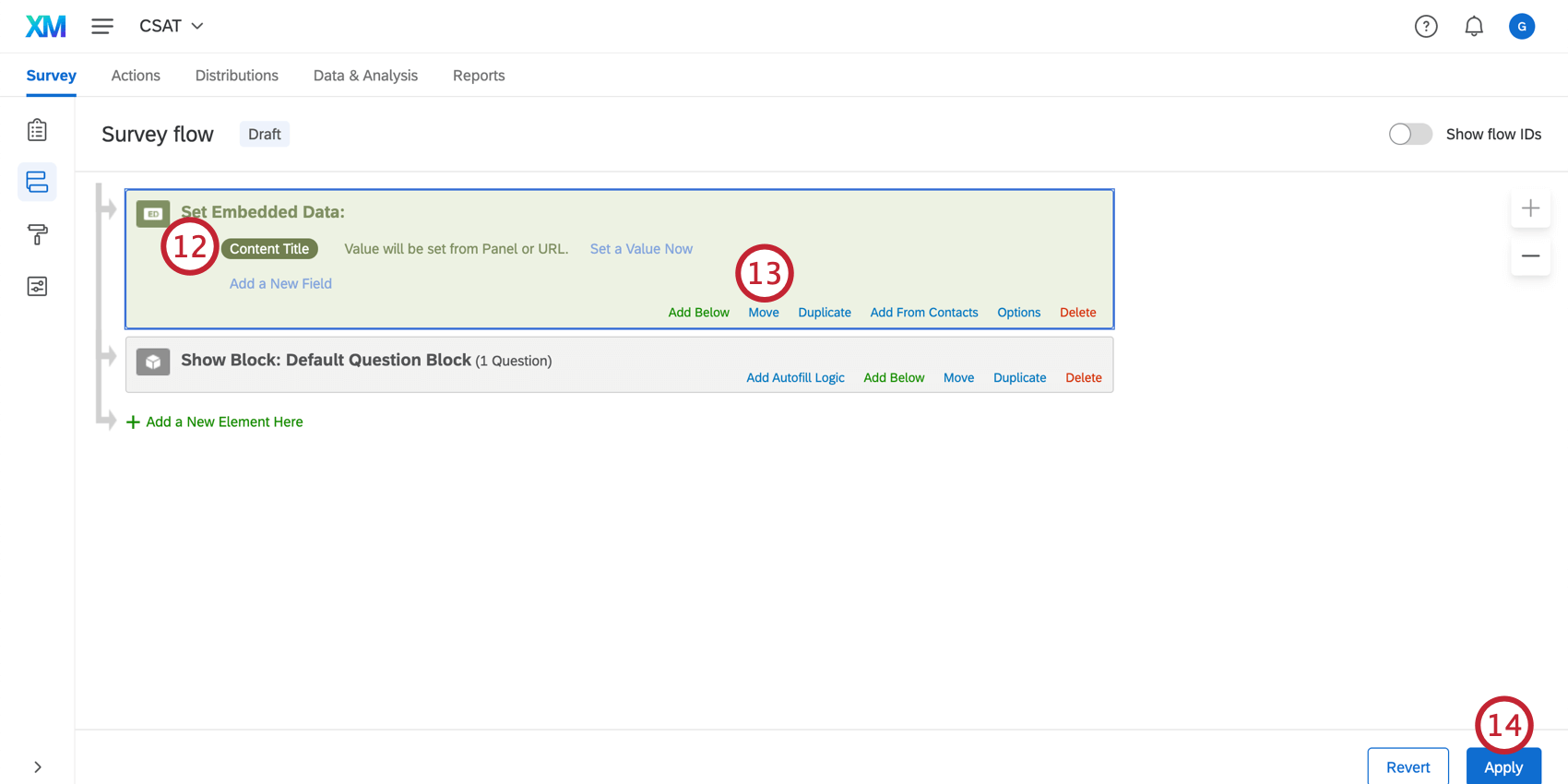Open the account avatar G

coord(1522,27)
